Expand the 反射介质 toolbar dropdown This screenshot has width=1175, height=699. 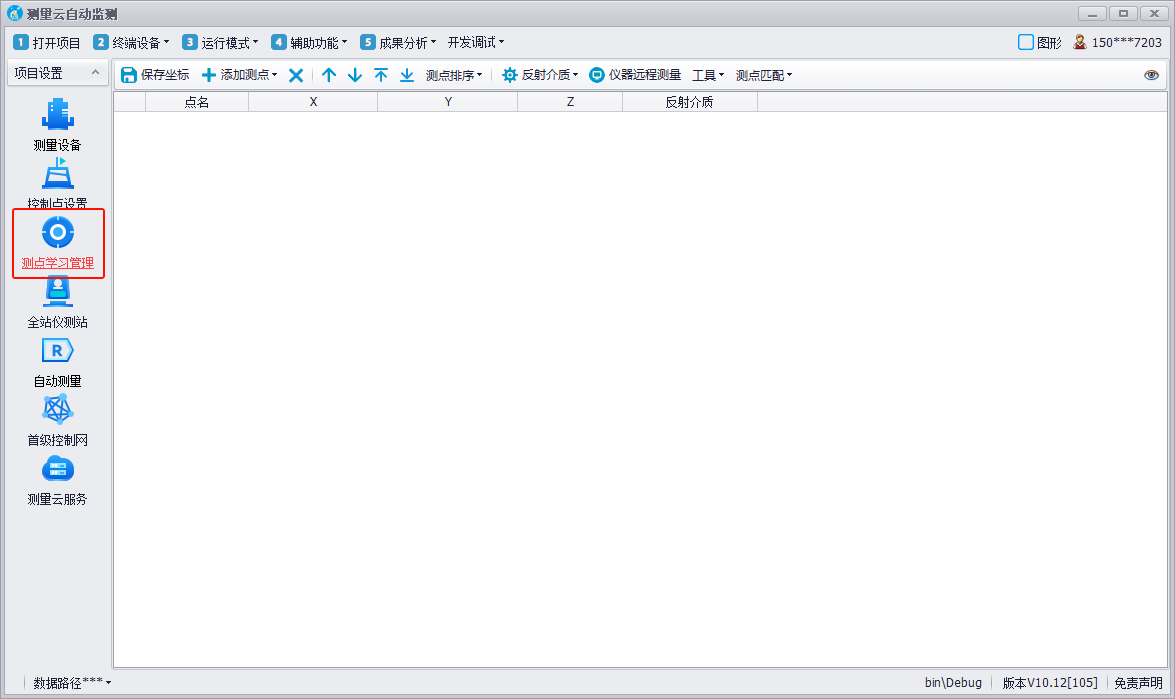point(540,75)
